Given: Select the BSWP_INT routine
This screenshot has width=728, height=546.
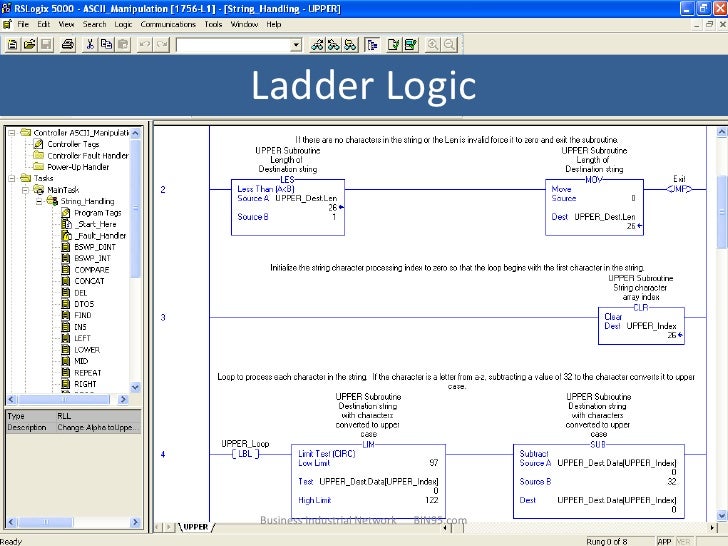Looking at the screenshot, I should (x=92, y=258).
